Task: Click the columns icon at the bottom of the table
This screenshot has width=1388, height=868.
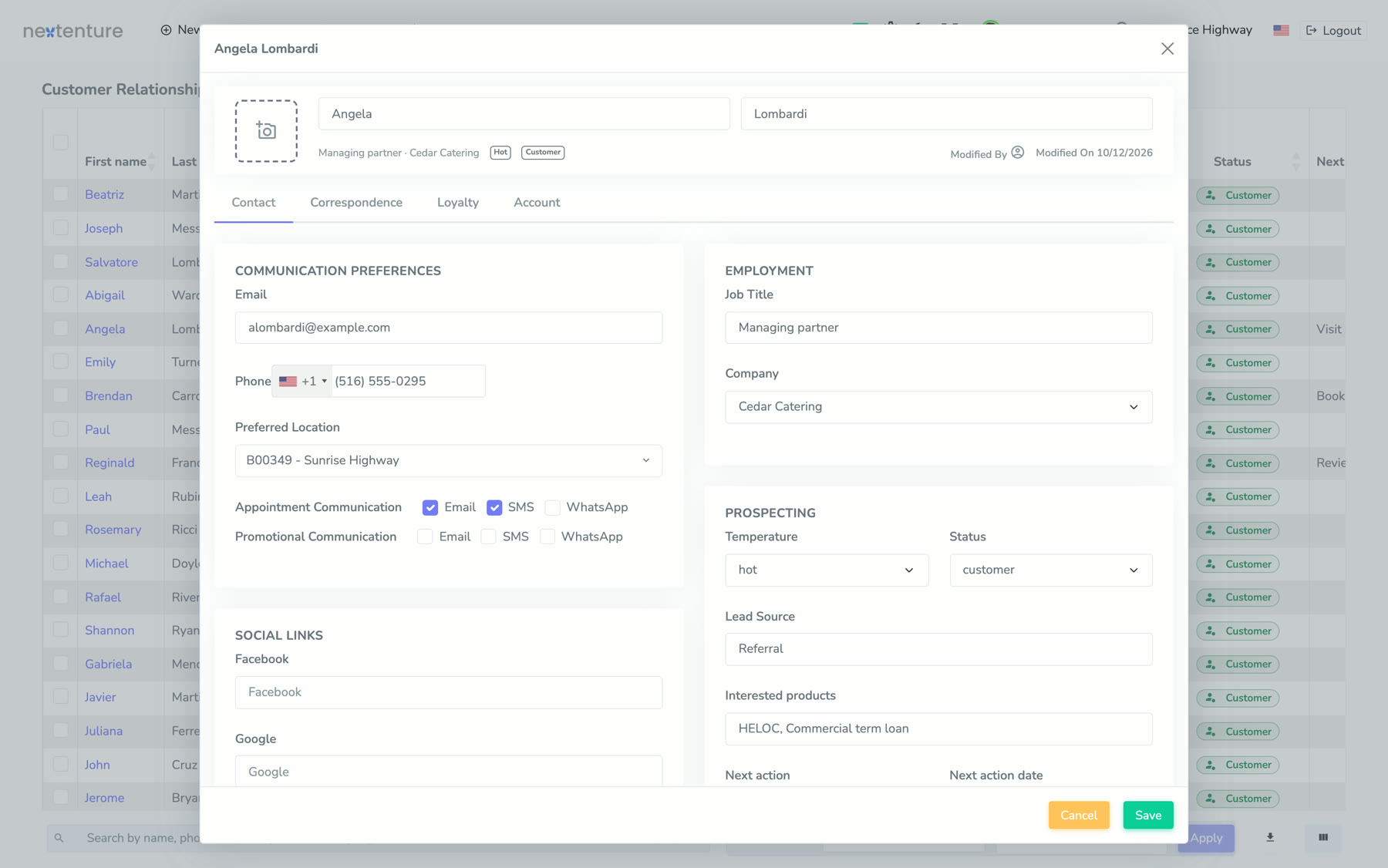Action: pos(1323,837)
